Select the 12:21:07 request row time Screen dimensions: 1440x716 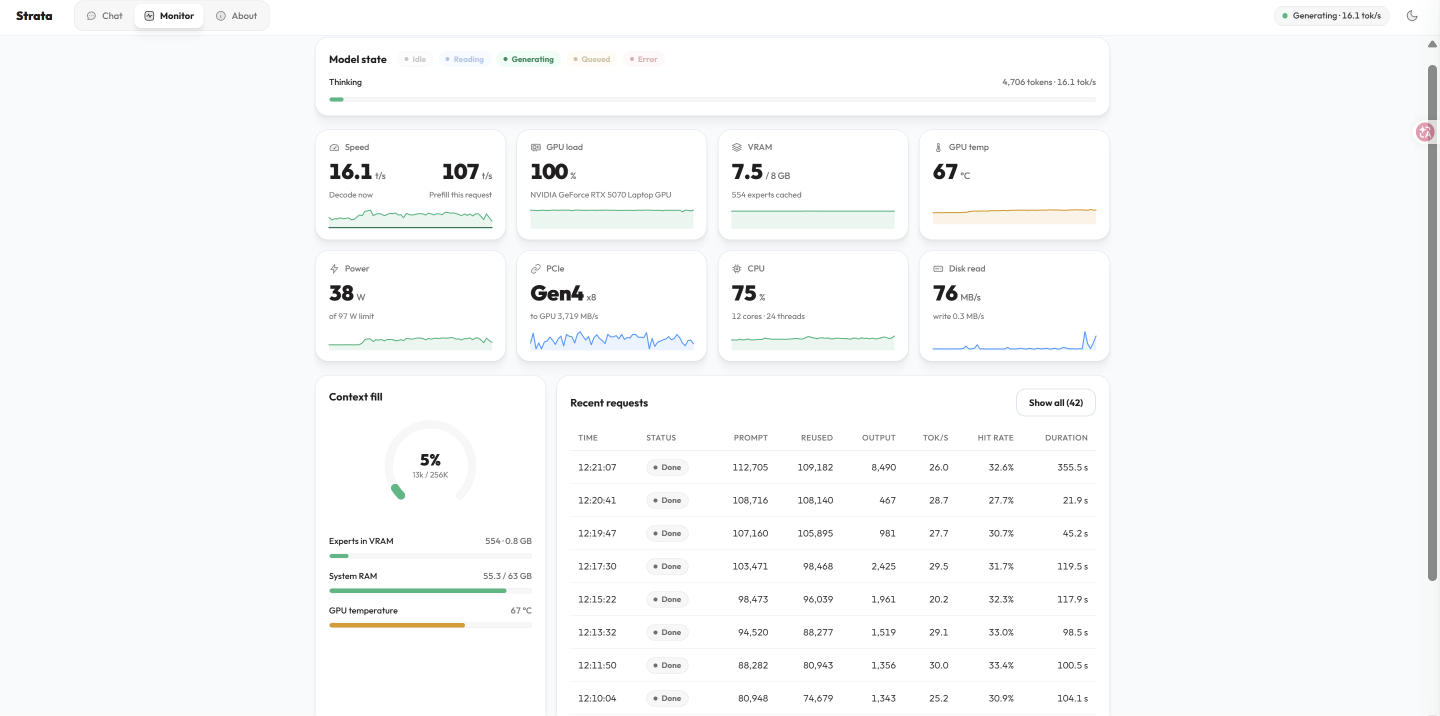coord(597,467)
